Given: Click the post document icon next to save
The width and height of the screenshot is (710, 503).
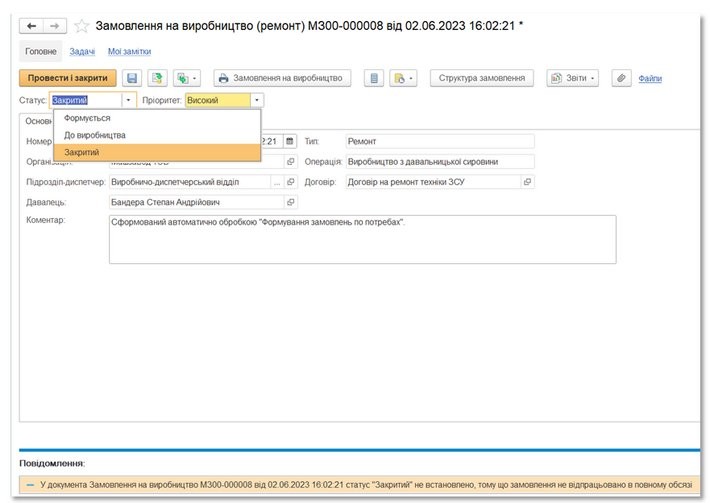Looking at the screenshot, I should coord(157,77).
